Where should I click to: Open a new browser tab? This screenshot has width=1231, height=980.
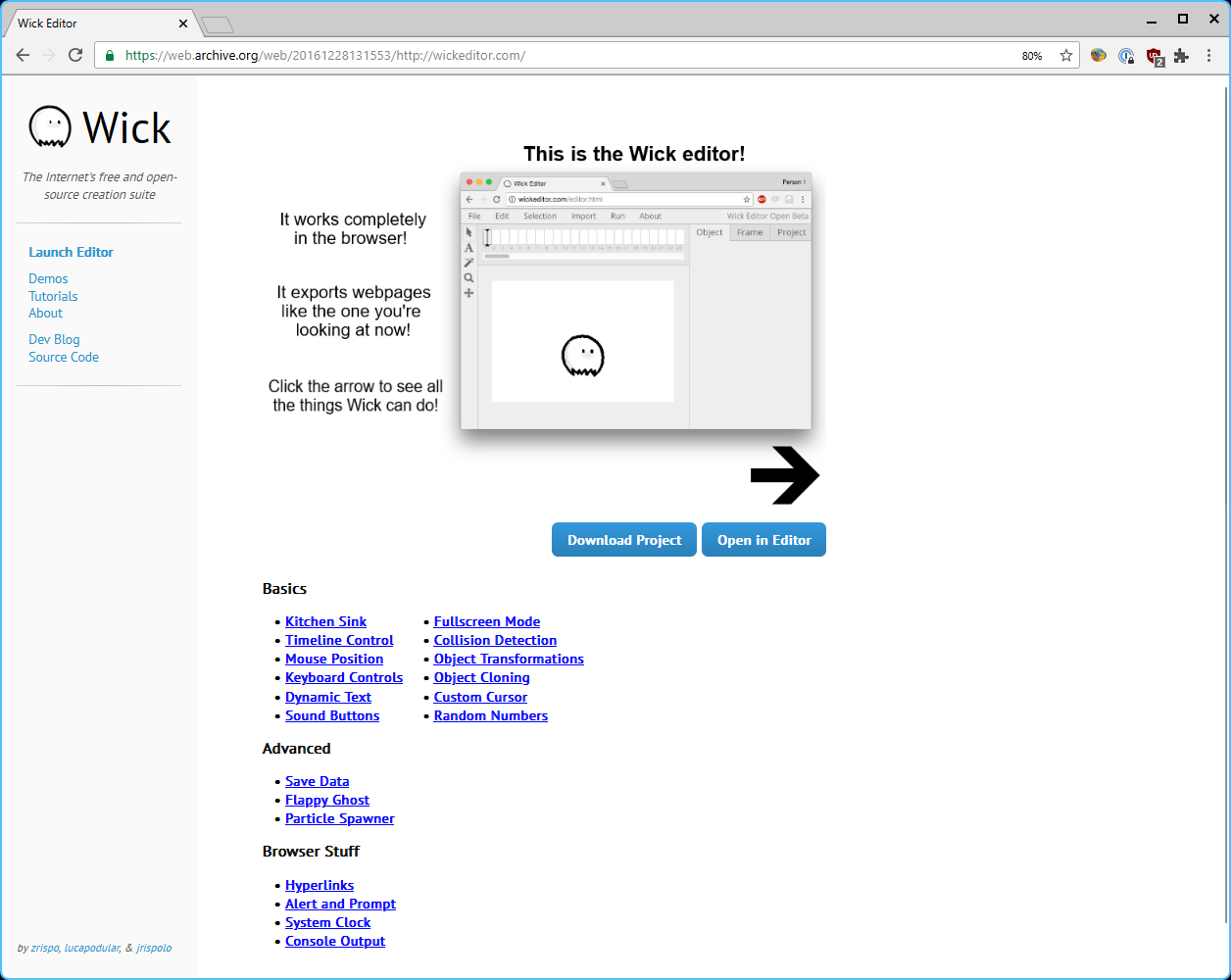point(217,24)
